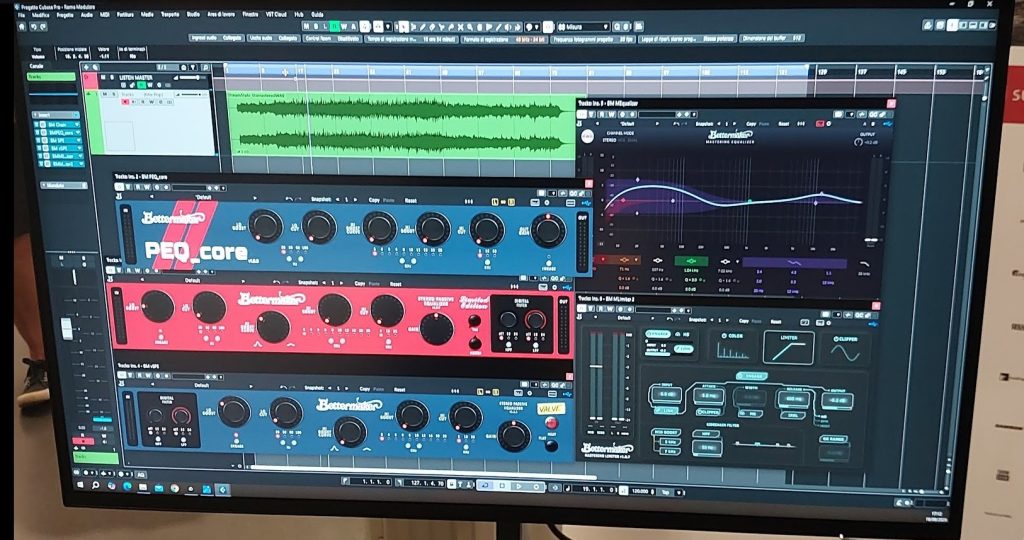Open the Guida menu
The image size is (1024, 540).
[x=317, y=14]
